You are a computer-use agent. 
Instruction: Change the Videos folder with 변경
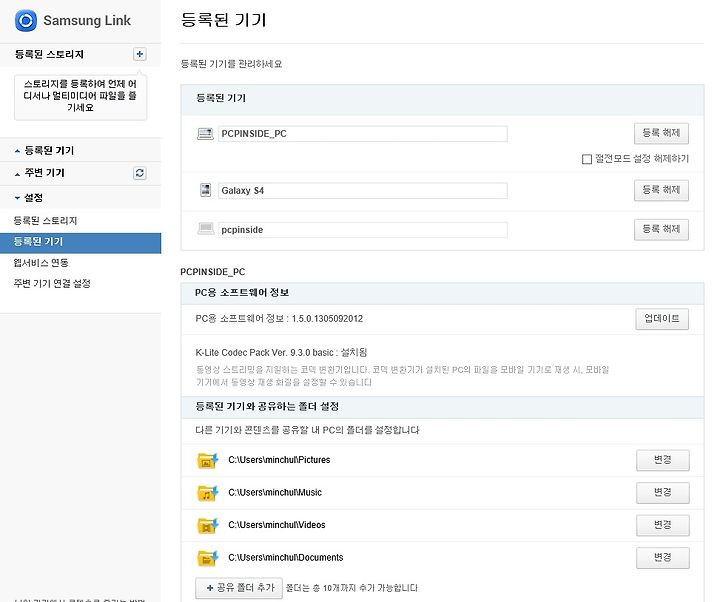click(663, 525)
